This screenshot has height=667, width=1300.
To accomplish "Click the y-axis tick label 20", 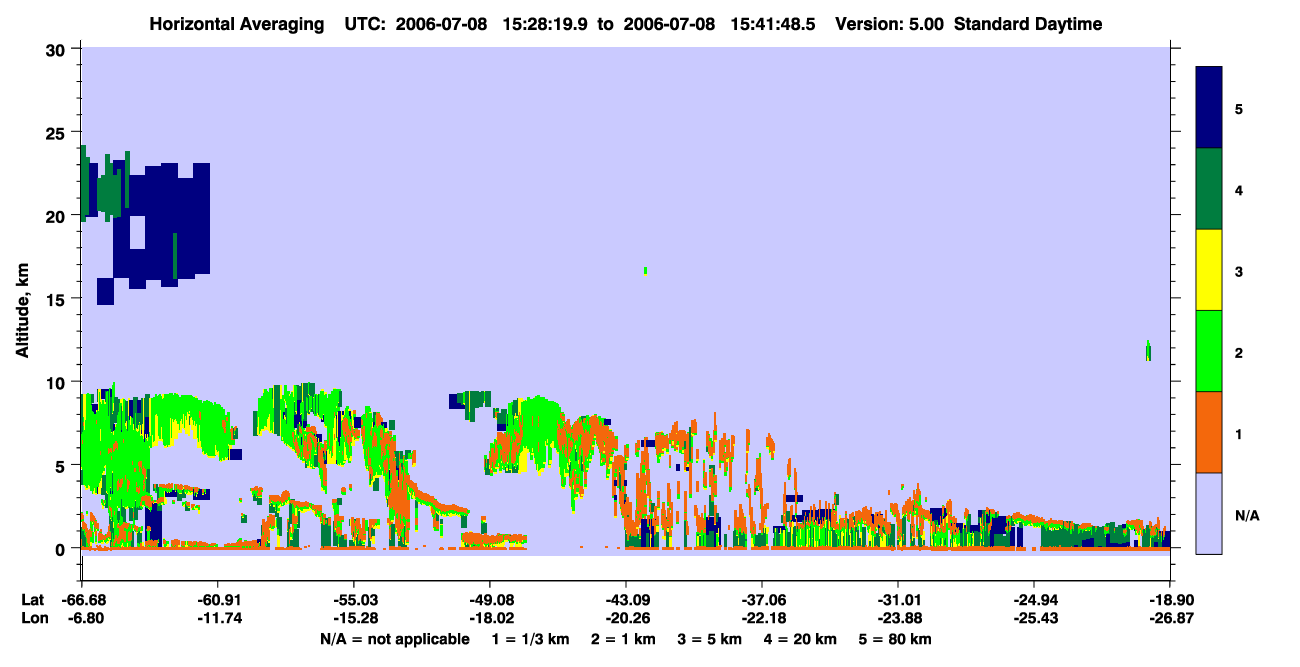I will click(58, 216).
